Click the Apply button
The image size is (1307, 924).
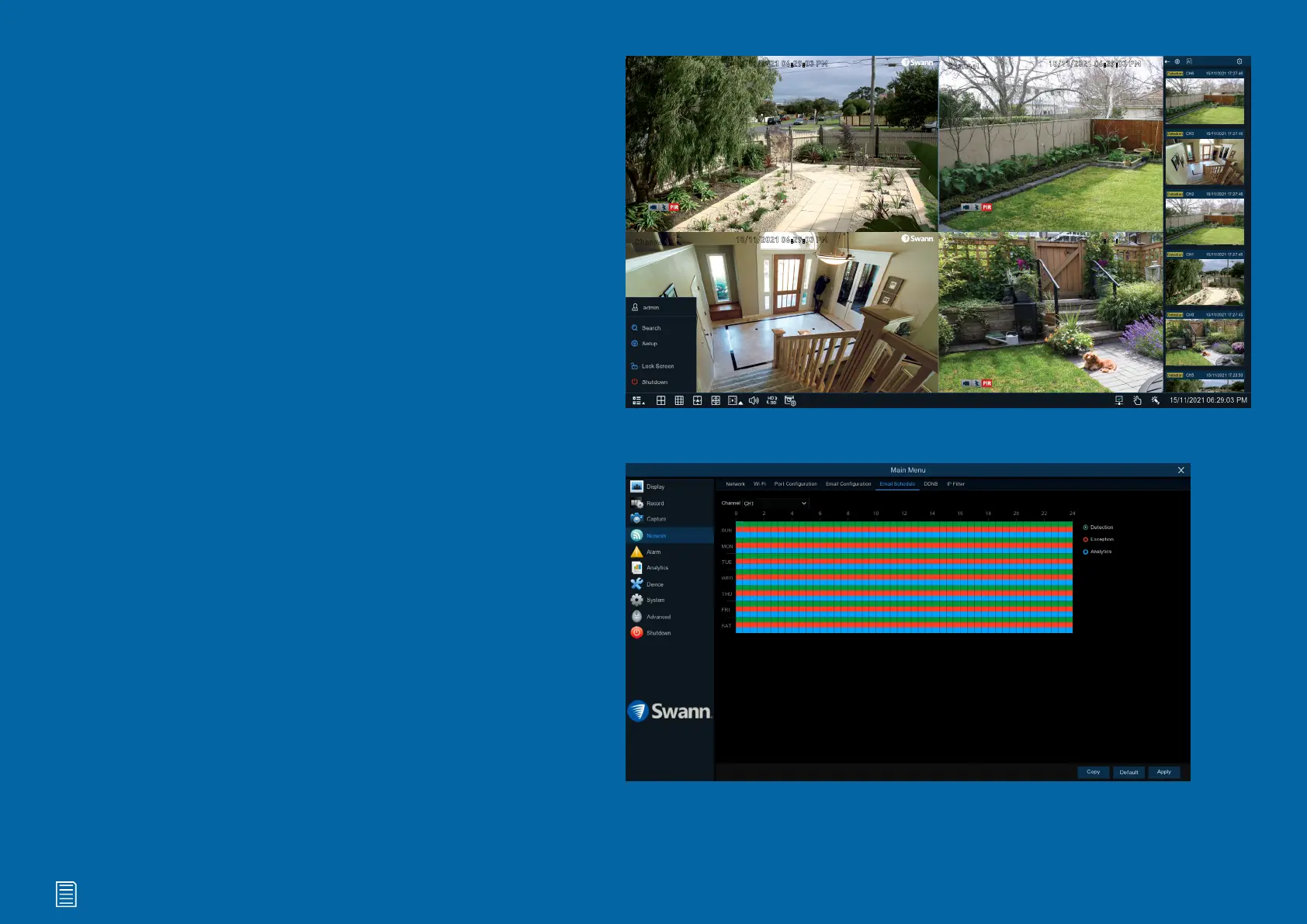[1163, 772]
